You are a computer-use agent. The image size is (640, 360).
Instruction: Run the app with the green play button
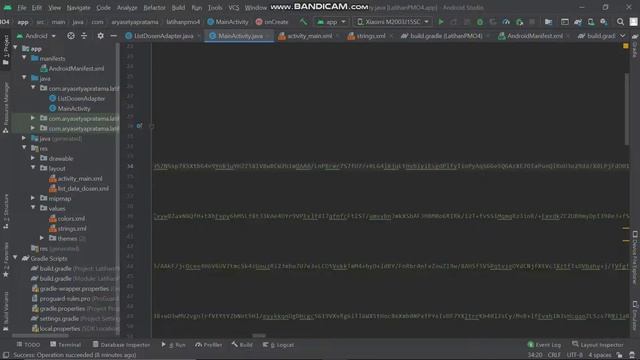pyautogui.click(x=441, y=22)
